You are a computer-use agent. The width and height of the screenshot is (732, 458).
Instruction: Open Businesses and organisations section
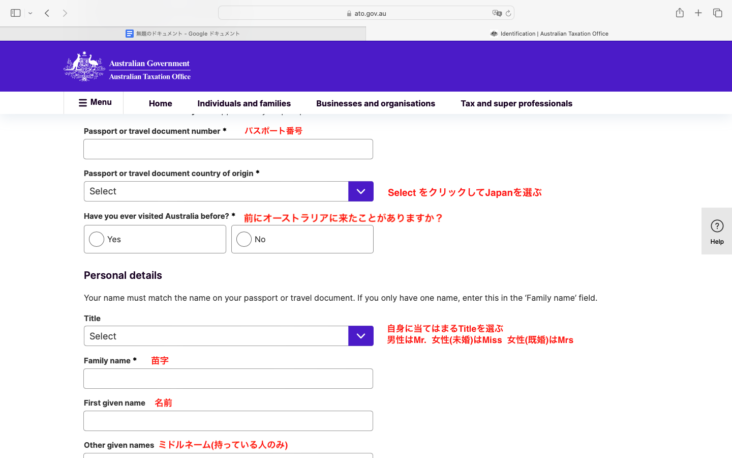pos(375,103)
